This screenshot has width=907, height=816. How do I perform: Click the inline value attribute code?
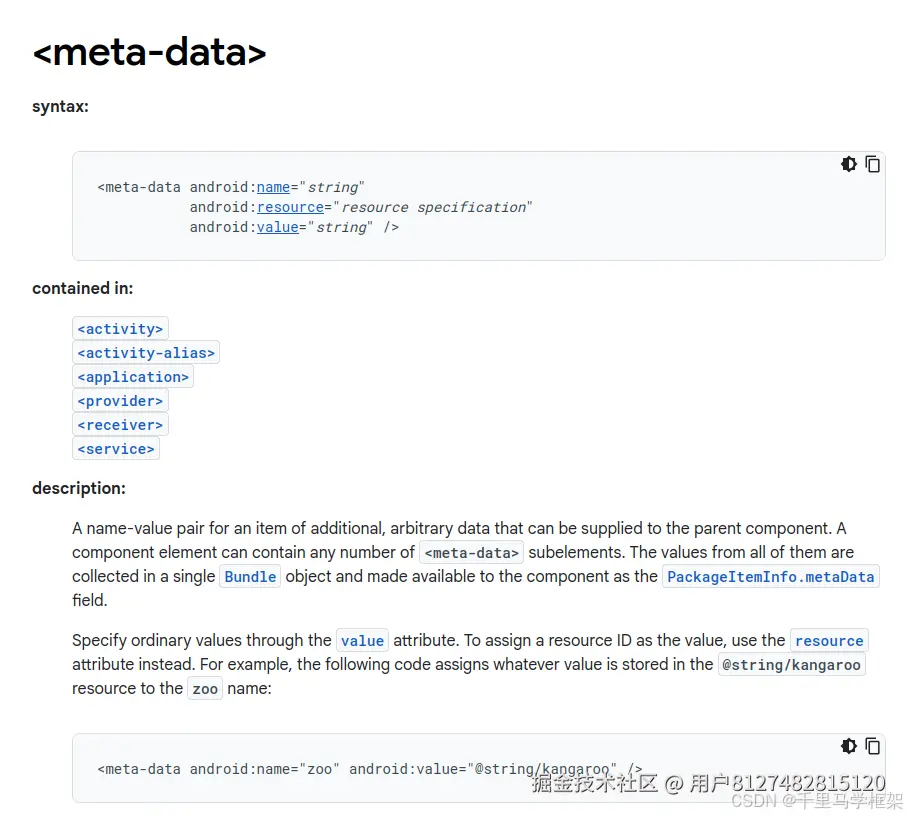coord(362,641)
